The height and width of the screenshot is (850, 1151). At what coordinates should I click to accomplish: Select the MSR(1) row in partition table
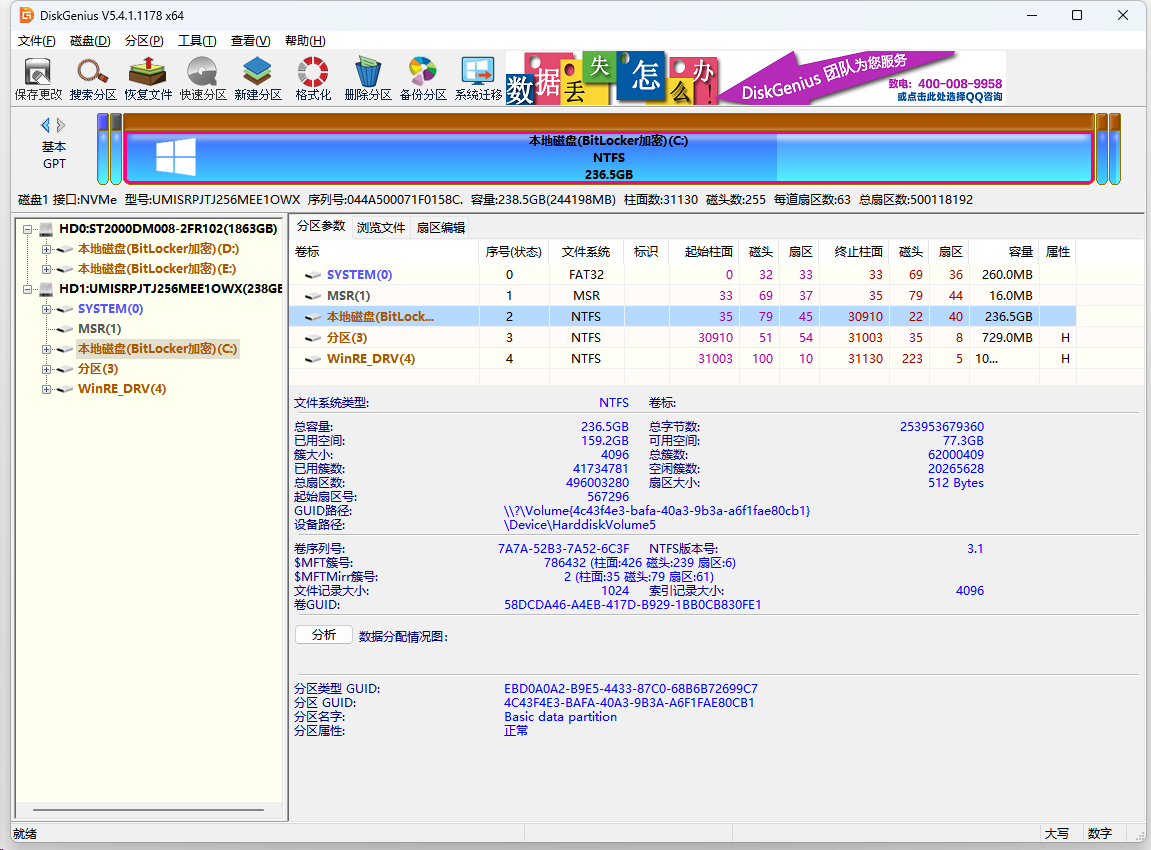point(683,296)
